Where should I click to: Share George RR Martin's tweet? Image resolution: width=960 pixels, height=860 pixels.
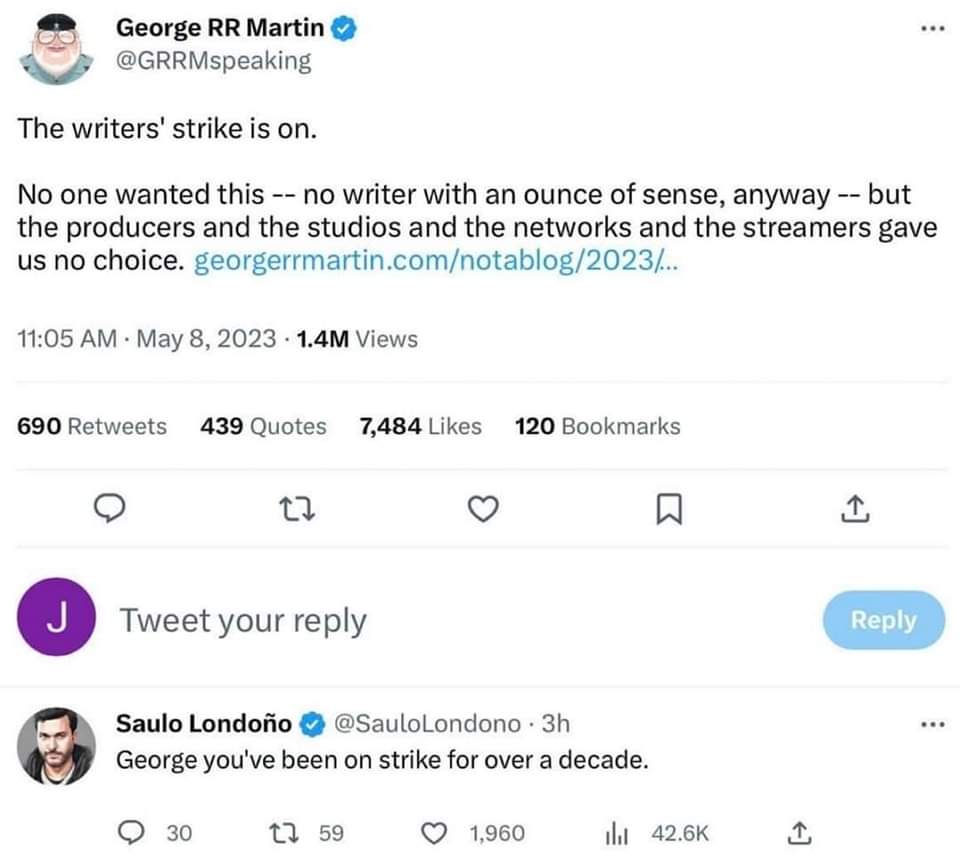coord(852,511)
